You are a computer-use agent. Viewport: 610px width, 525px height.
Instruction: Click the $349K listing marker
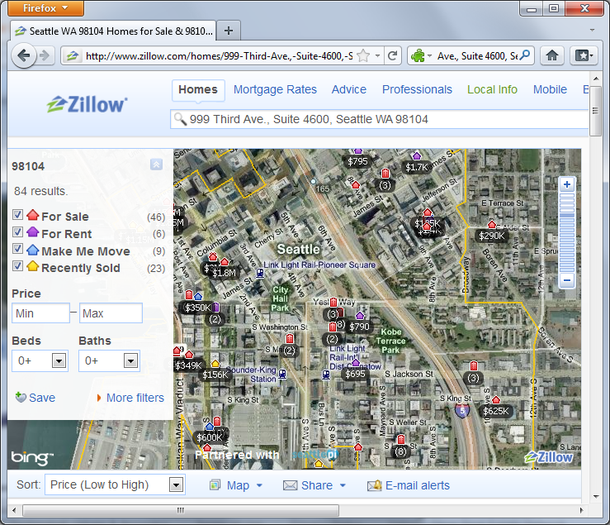tap(188, 365)
